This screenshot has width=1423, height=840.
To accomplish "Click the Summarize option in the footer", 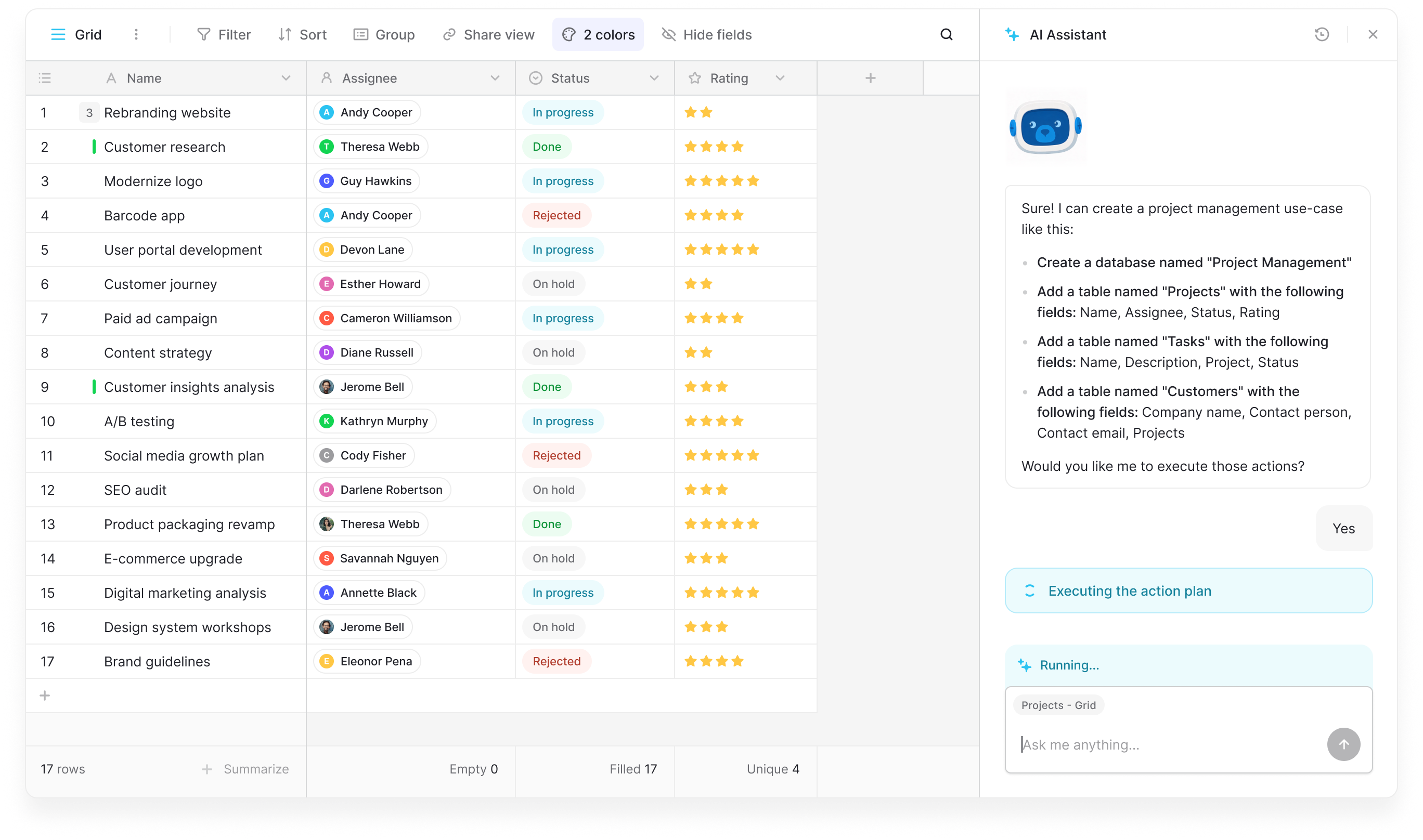I will [247, 769].
